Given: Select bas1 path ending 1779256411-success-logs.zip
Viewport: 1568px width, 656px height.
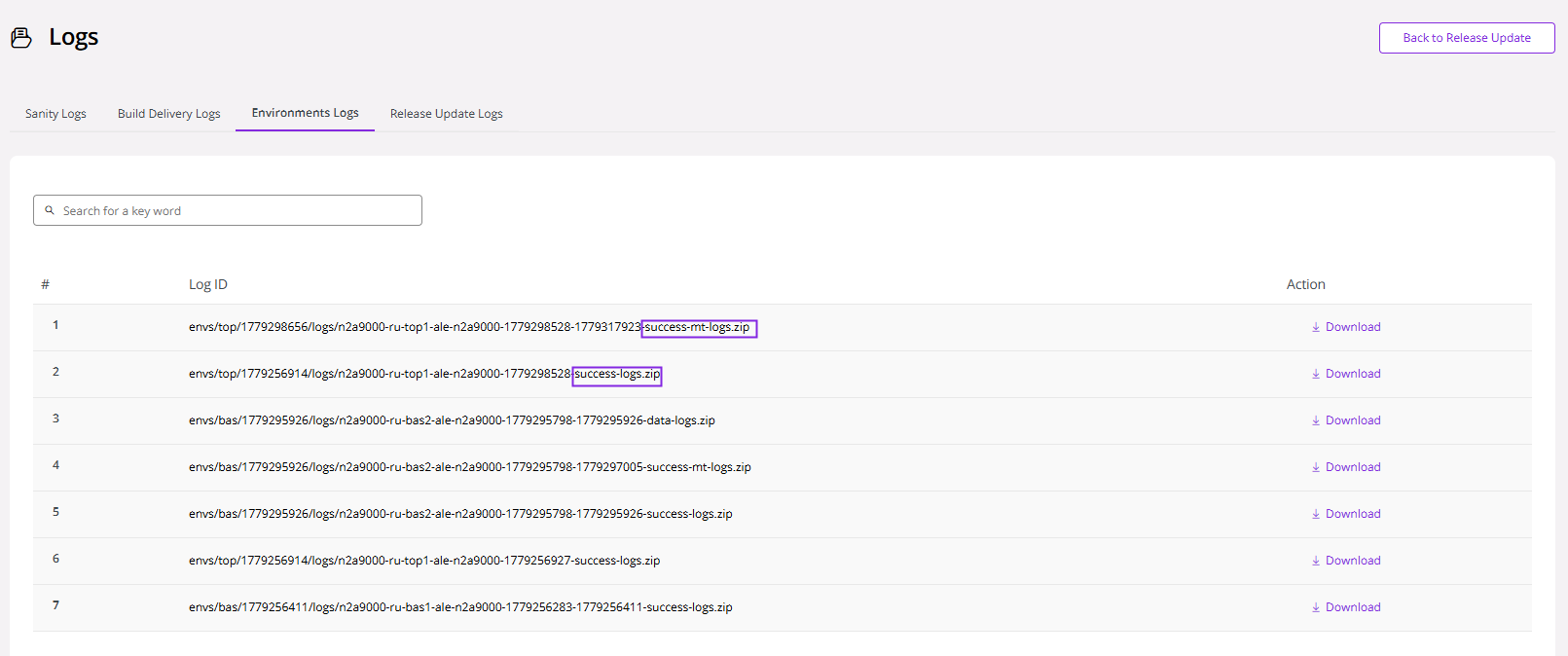Looking at the screenshot, I should 460,607.
